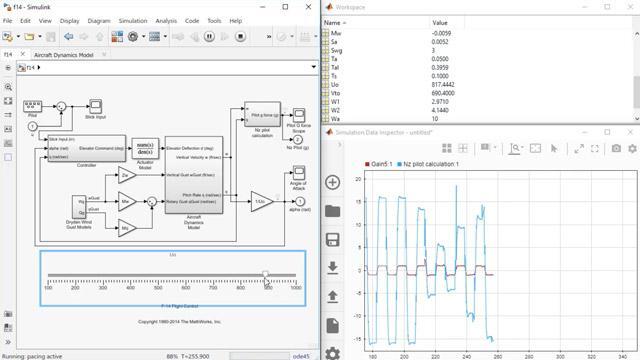Open the Library Browser icon
Viewport: 640px width, 360px height.
(x=117, y=37)
